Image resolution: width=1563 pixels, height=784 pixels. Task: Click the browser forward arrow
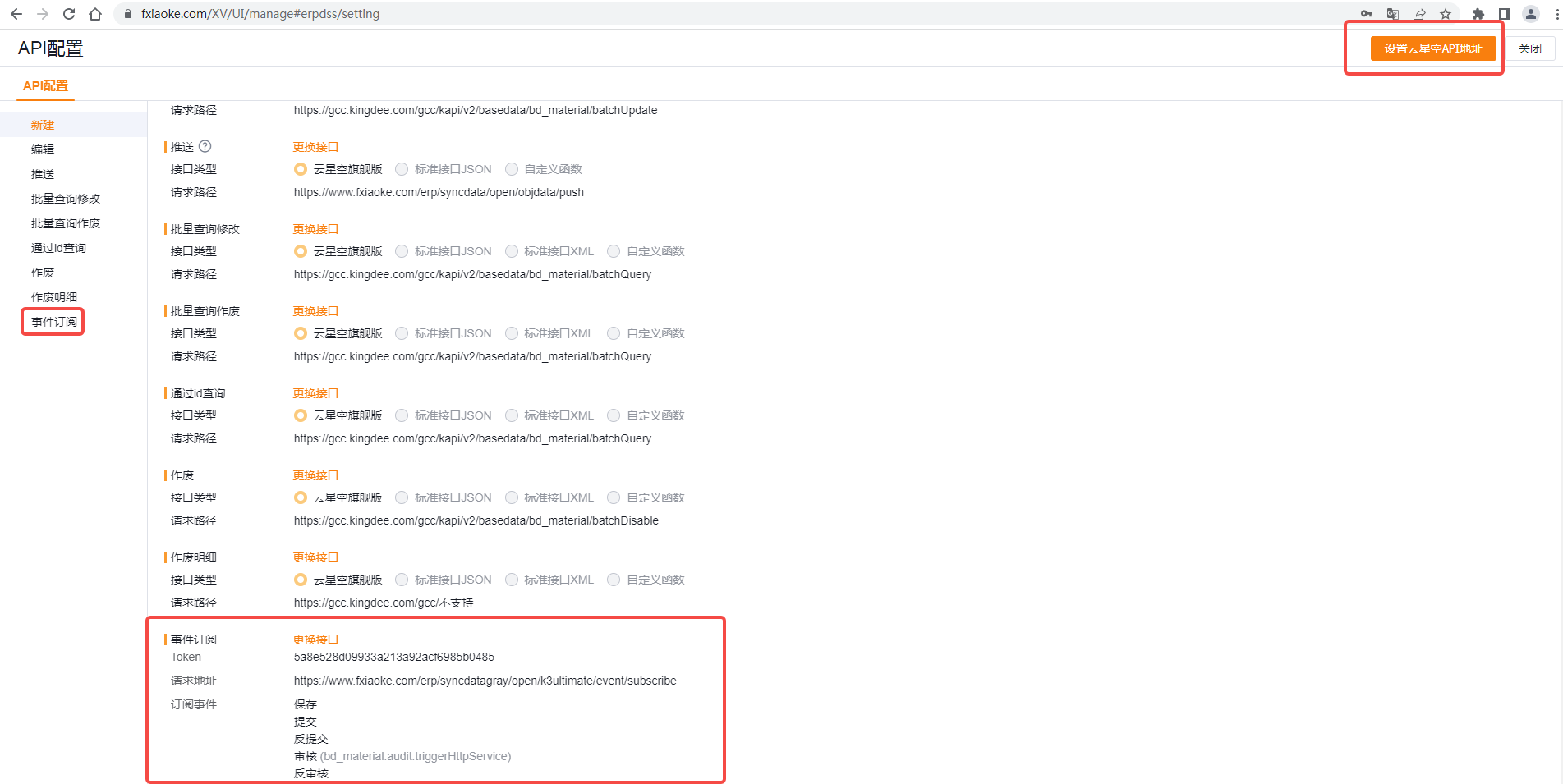pyautogui.click(x=43, y=14)
